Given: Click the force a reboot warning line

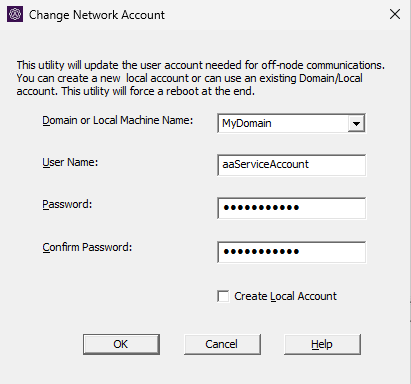Looking at the screenshot, I should click(136, 91).
